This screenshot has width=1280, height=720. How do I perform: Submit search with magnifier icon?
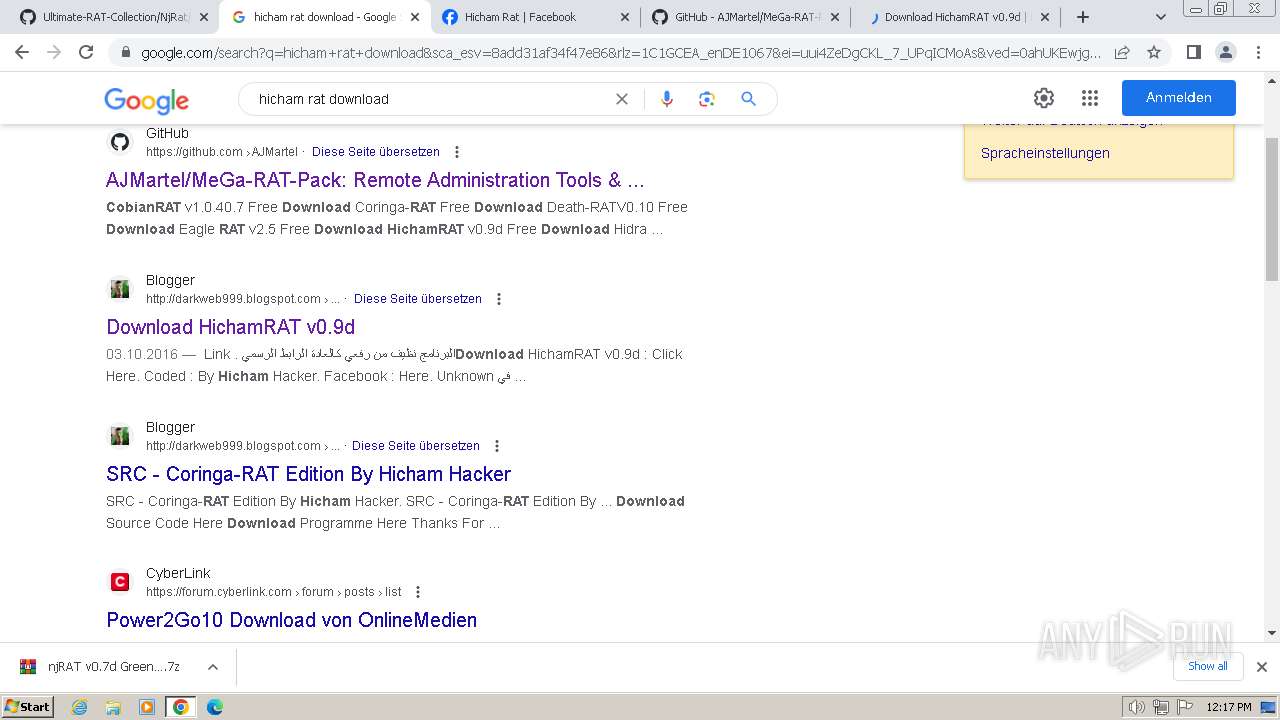point(748,99)
